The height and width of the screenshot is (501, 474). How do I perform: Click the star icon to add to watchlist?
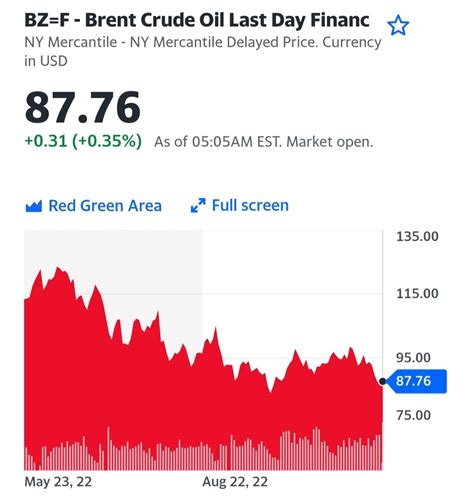(x=398, y=26)
